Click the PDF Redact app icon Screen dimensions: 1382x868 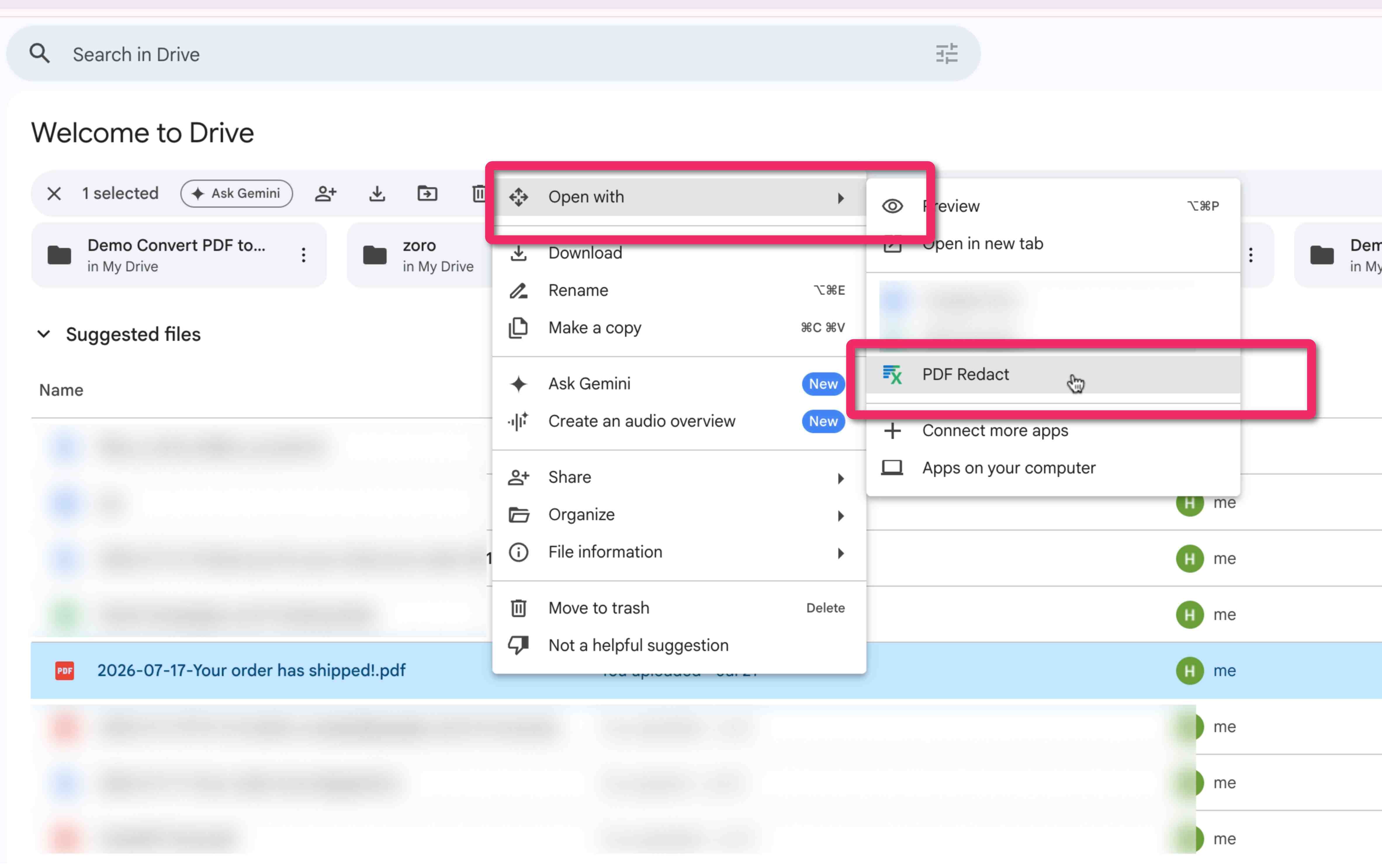click(892, 375)
